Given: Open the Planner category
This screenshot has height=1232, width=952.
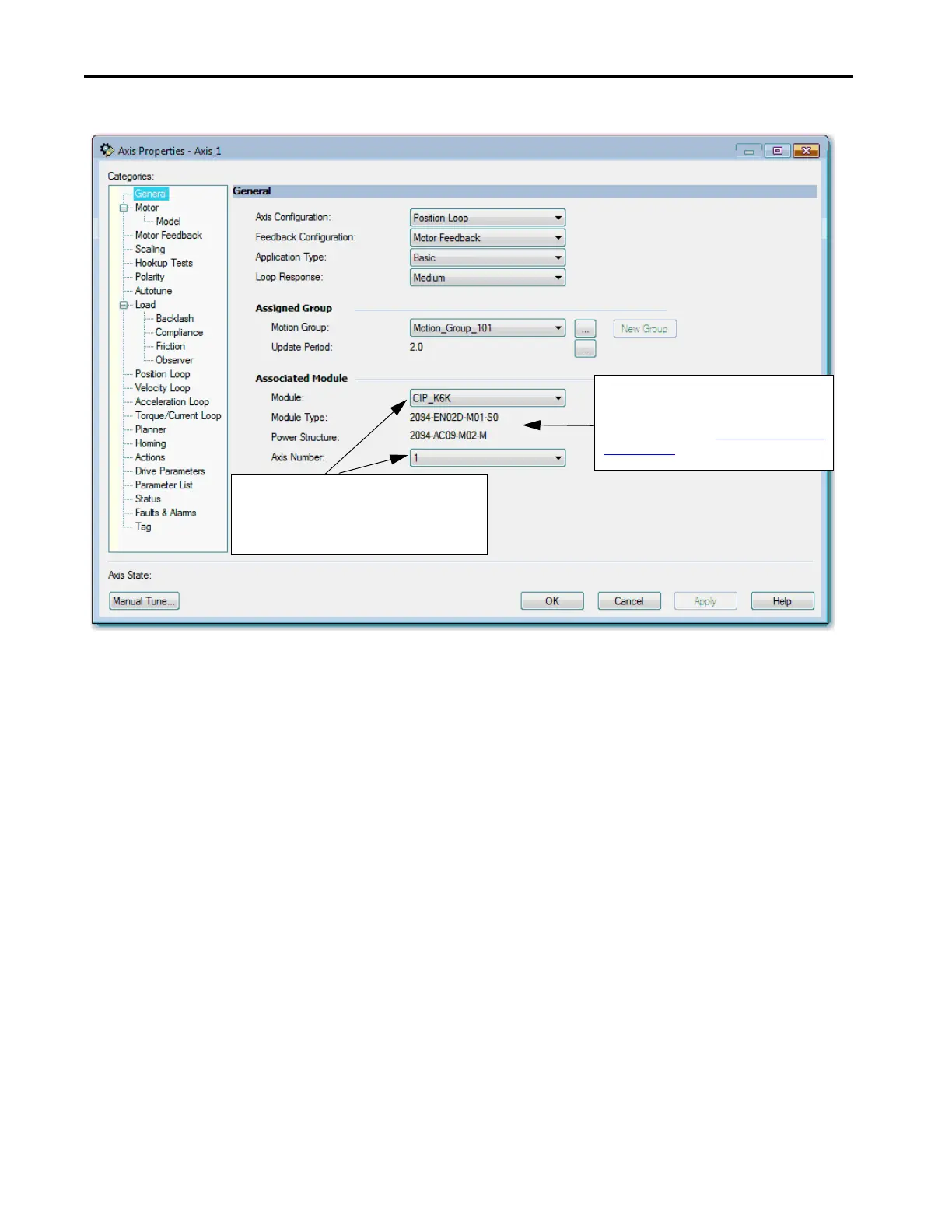Looking at the screenshot, I should point(150,430).
